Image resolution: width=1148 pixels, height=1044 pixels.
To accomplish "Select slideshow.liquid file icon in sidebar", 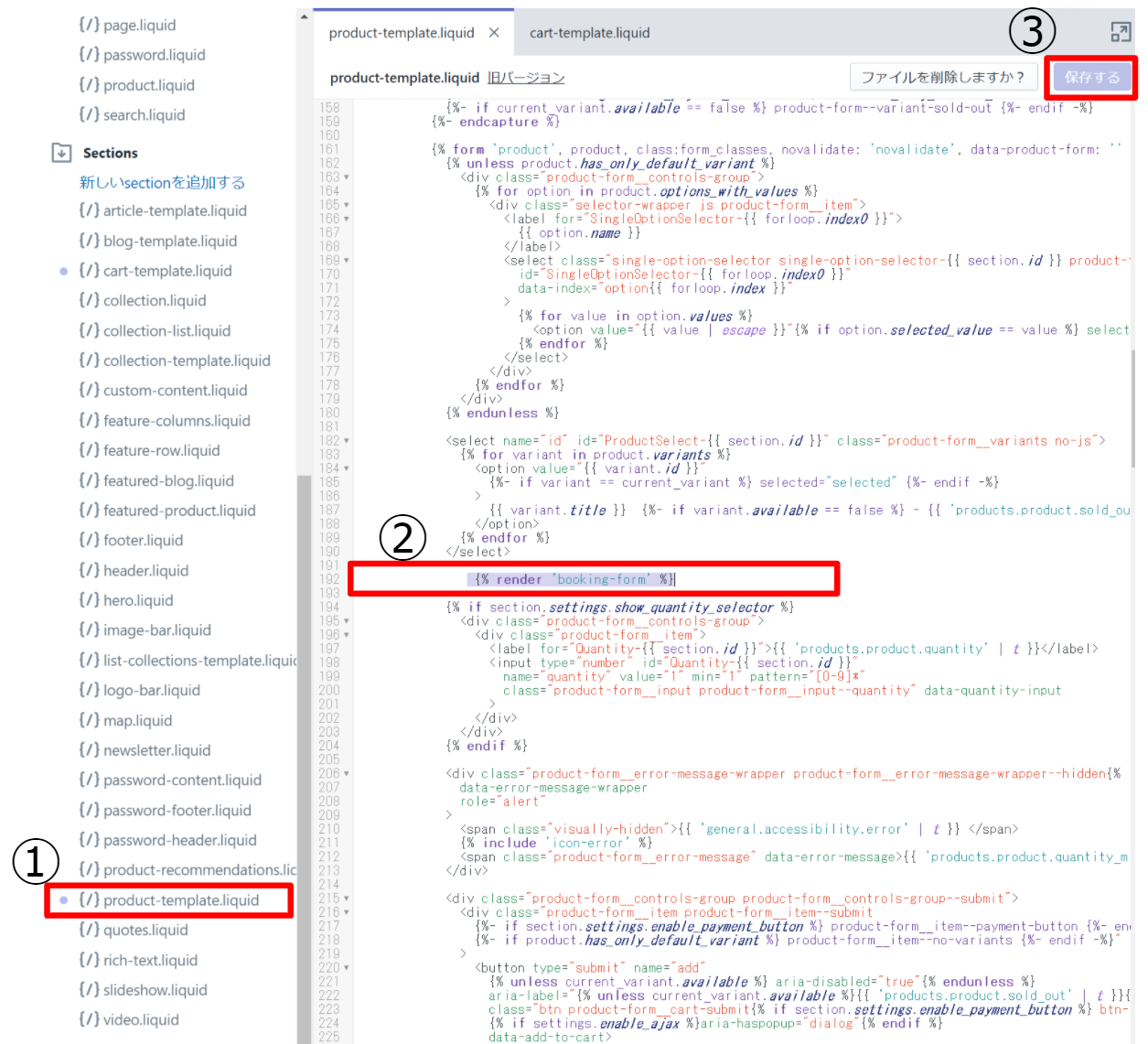I will click(89, 990).
